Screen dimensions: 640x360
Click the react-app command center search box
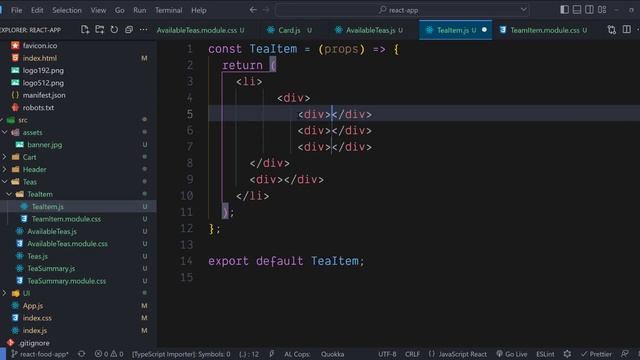[x=402, y=10]
